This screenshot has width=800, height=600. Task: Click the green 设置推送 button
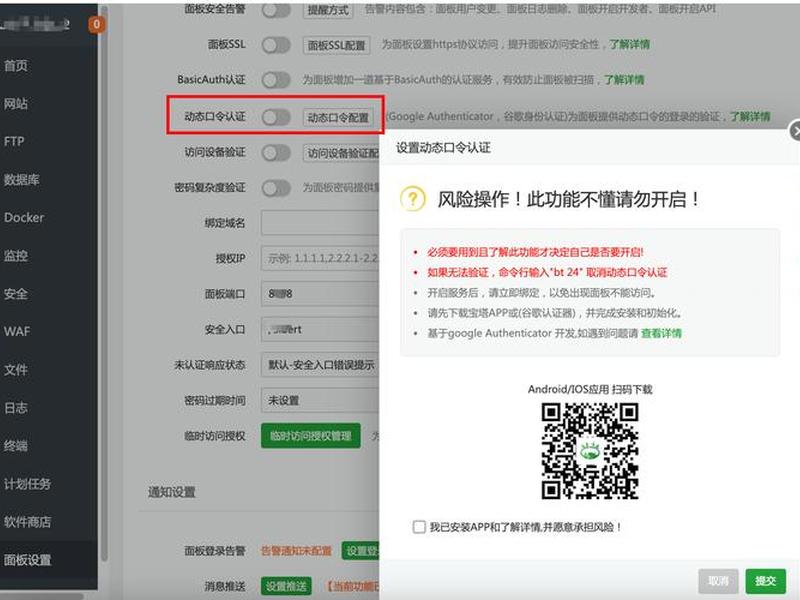point(286,586)
